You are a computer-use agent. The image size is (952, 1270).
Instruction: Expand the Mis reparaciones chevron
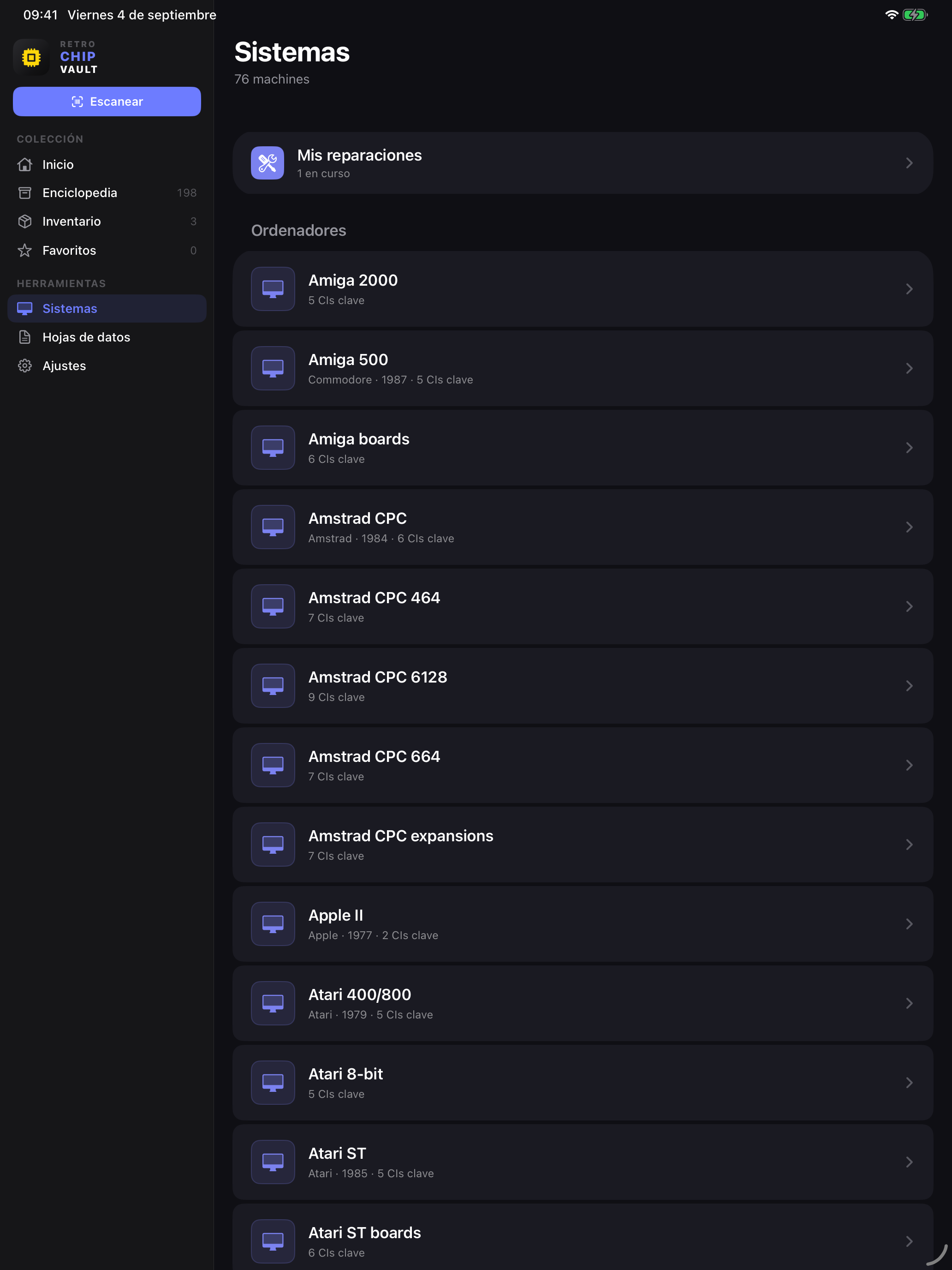pos(909,163)
